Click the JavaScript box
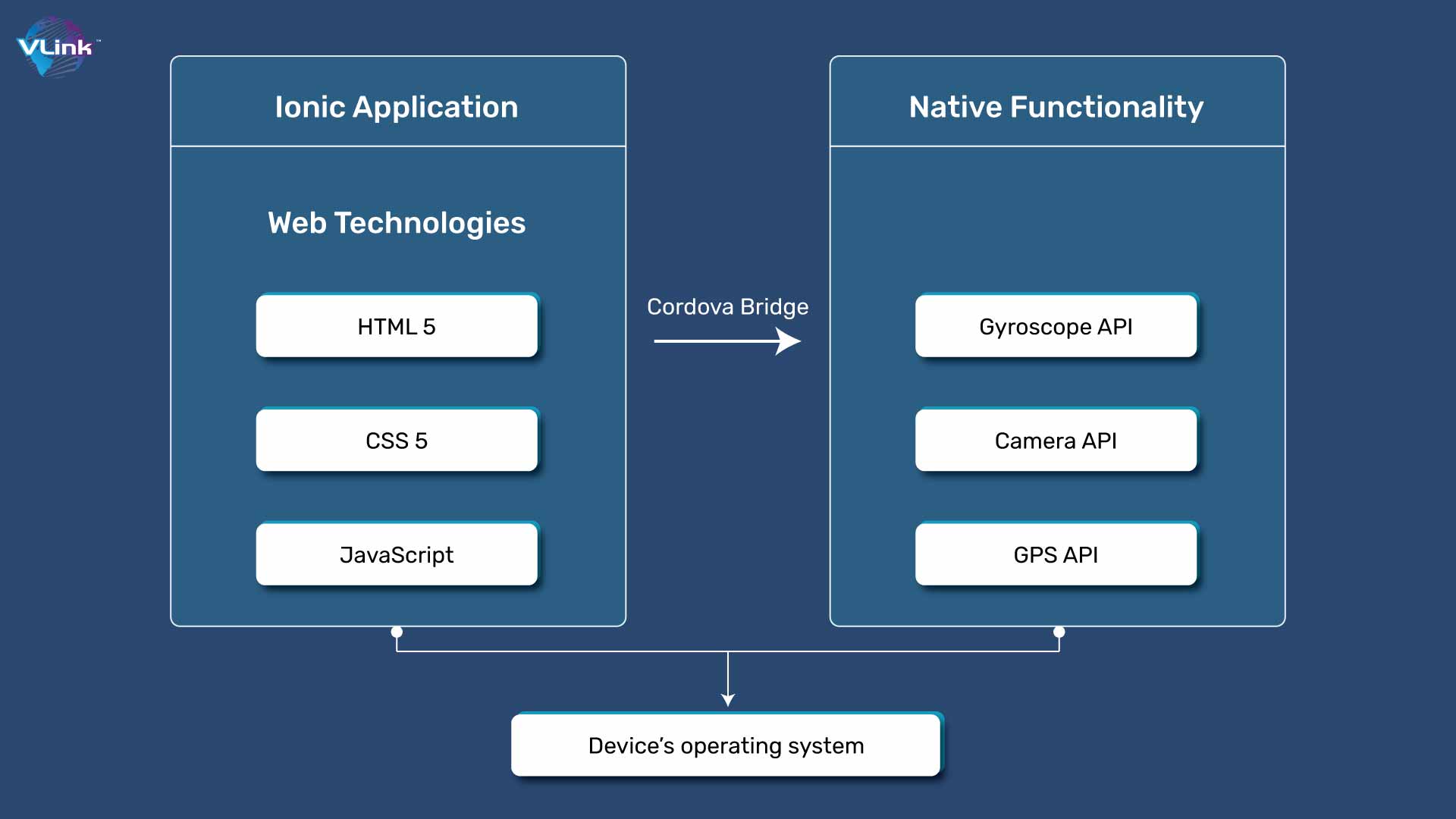This screenshot has height=819, width=1456. [397, 554]
